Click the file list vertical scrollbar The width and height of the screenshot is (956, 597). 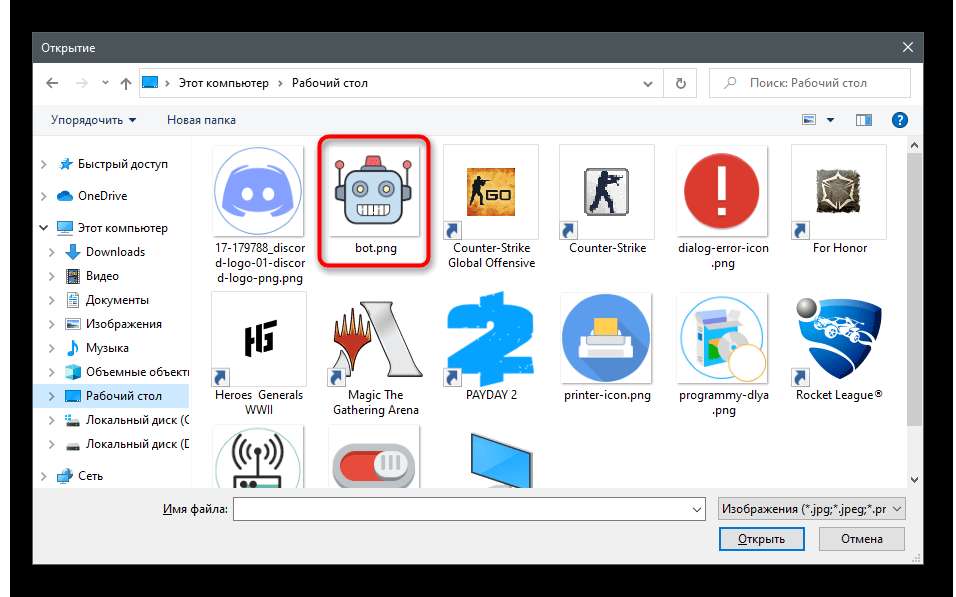[914, 290]
